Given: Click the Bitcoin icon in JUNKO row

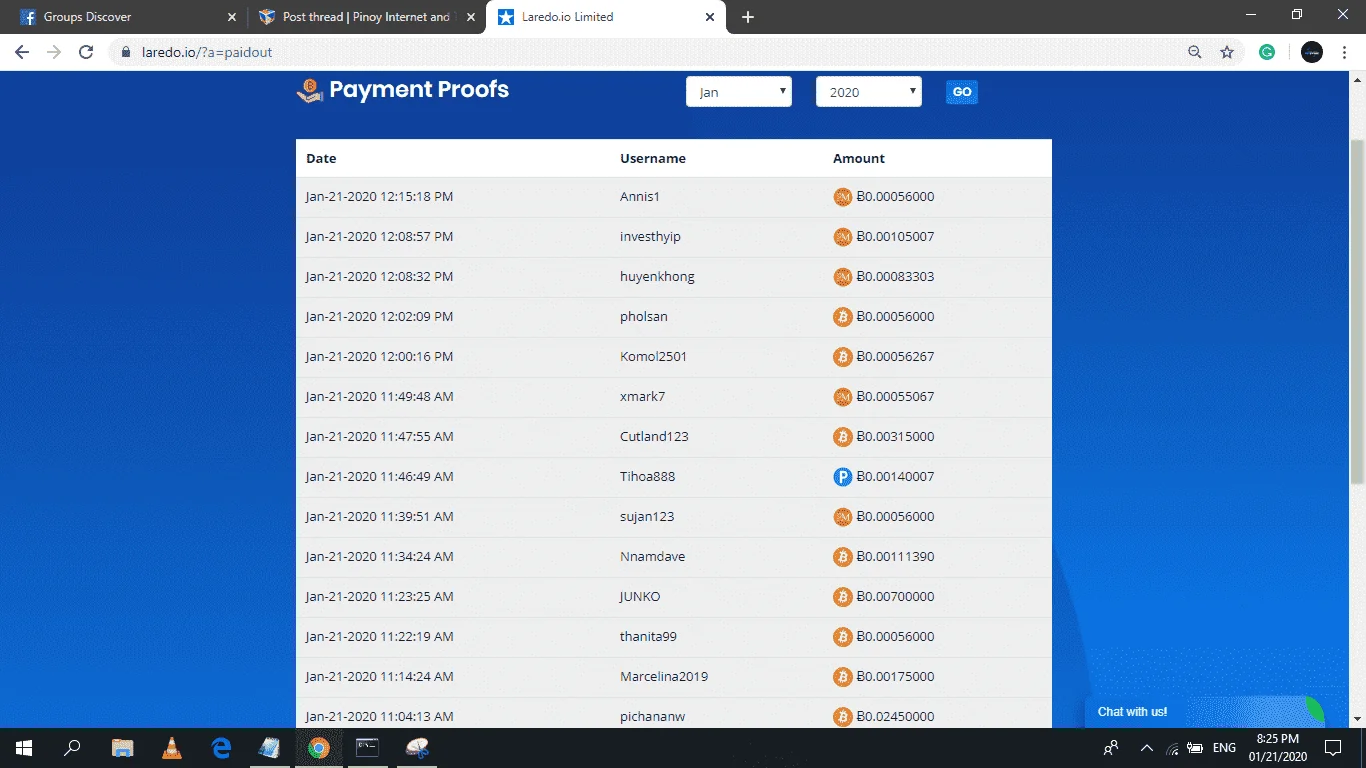Looking at the screenshot, I should (843, 597).
